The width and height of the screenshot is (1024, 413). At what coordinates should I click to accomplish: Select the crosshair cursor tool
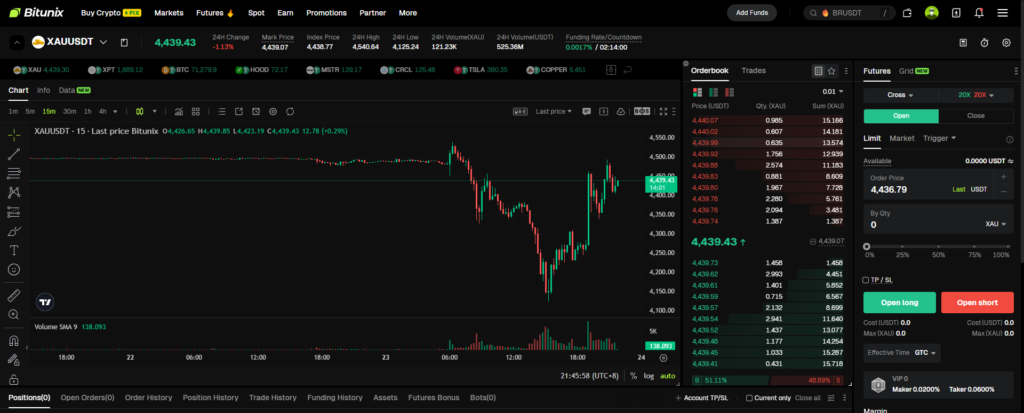pos(14,135)
